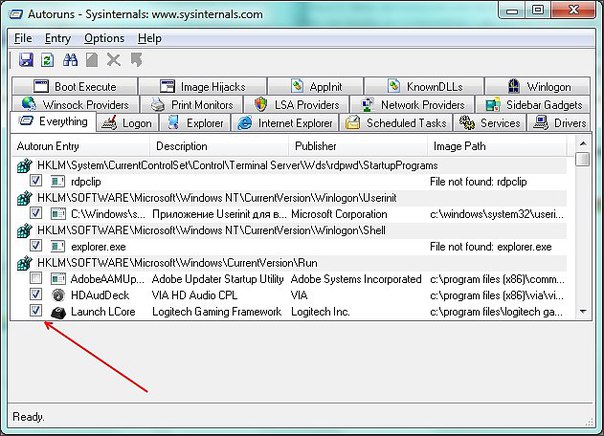Click the Jump to entry toolbar icon
Viewport: 604px width, 436px height.
tap(136, 60)
